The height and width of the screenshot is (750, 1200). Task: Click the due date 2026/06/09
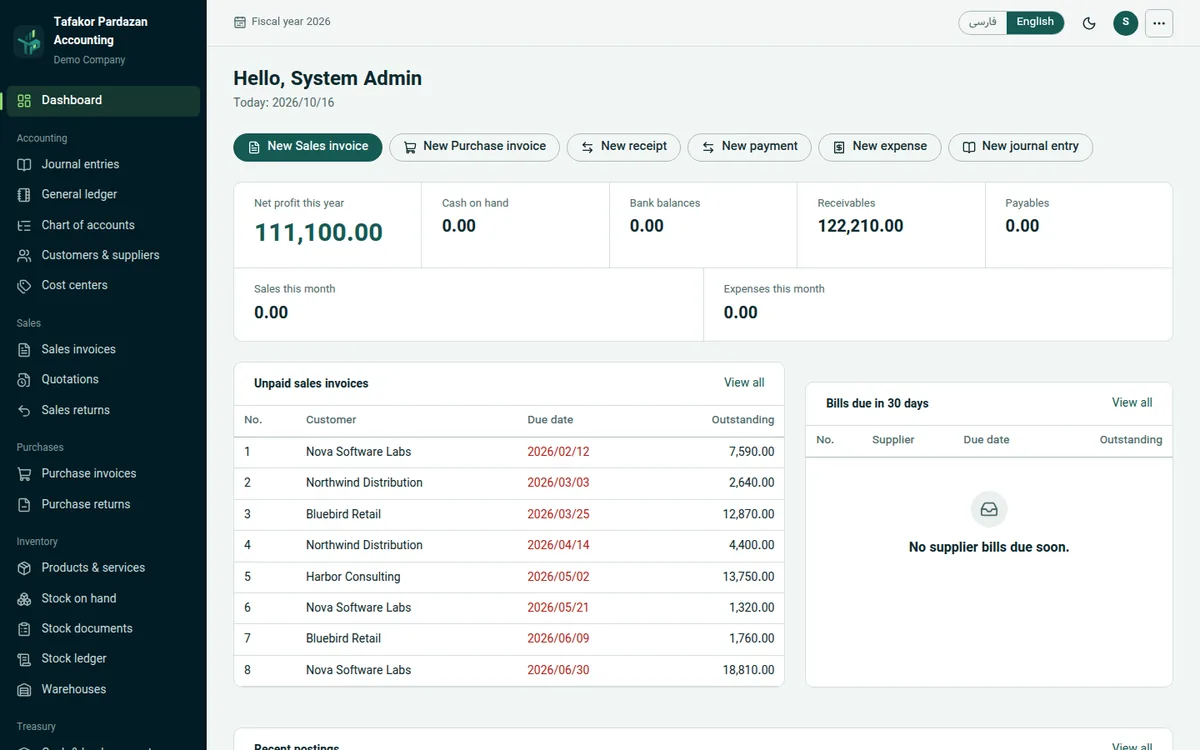click(558, 639)
